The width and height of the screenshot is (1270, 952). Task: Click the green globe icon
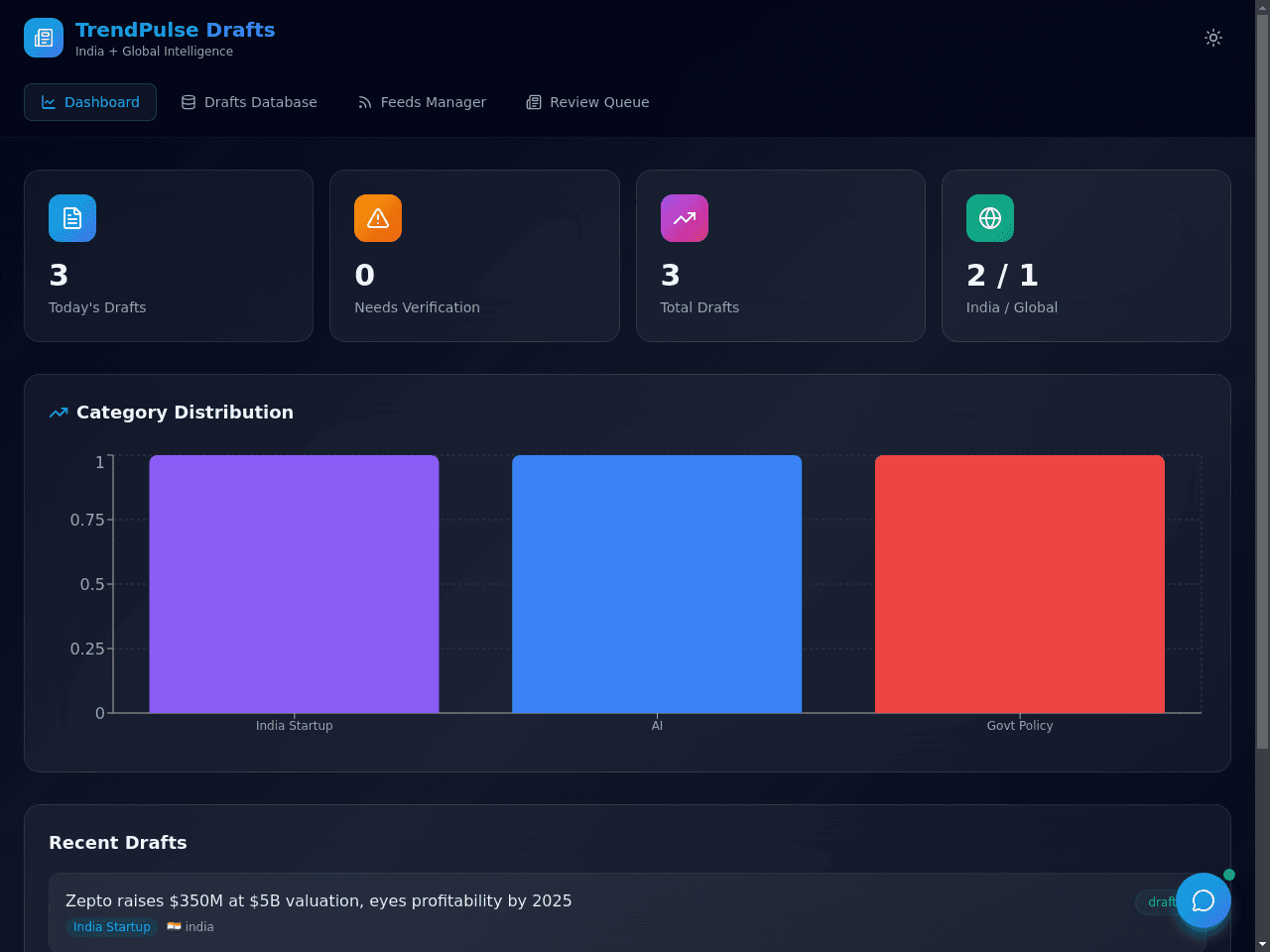[x=990, y=218]
